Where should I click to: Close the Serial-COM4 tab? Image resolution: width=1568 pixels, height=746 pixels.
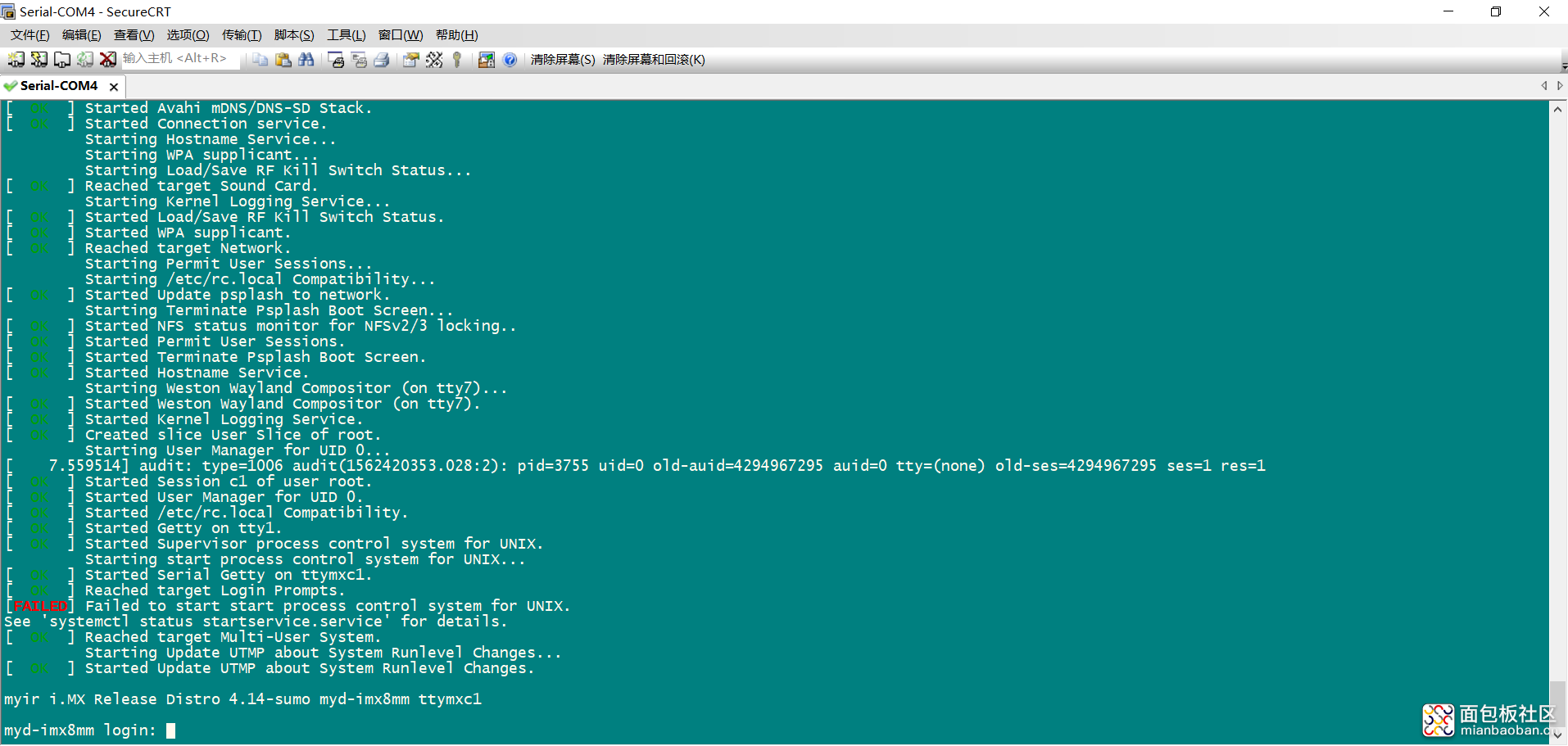tap(114, 87)
